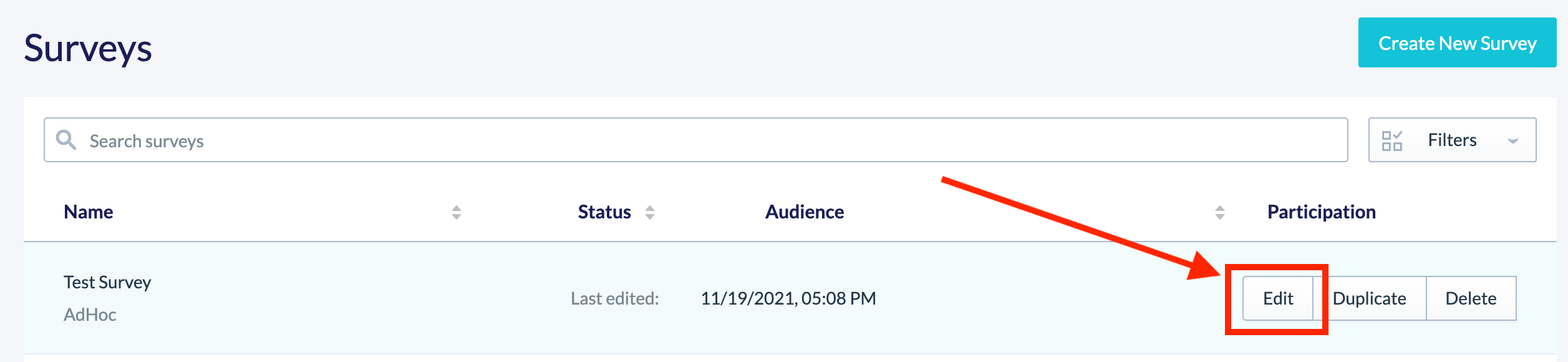The width and height of the screenshot is (1568, 362).
Task: Open the Test Survey row name
Action: tap(107, 282)
